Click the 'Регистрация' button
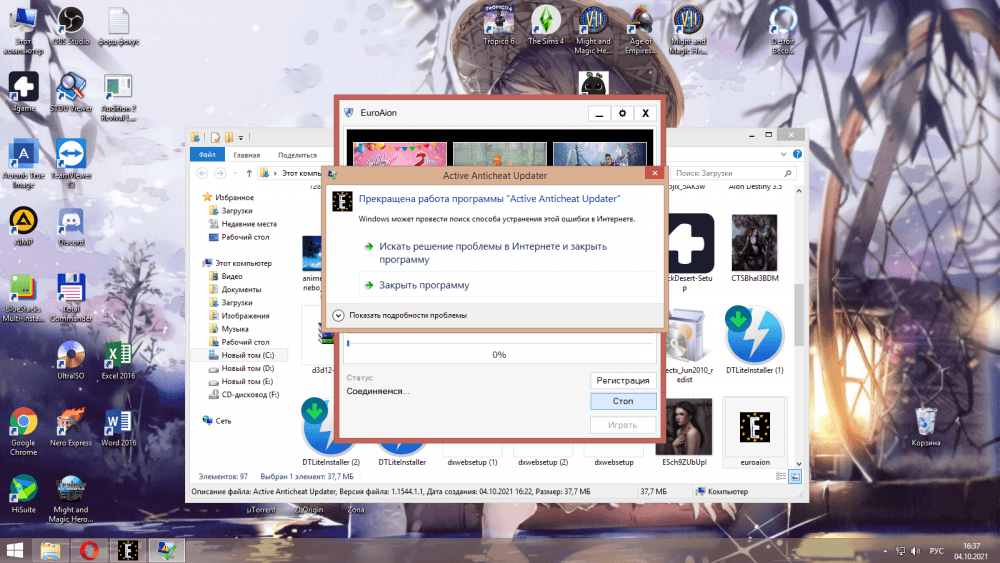 (x=623, y=380)
